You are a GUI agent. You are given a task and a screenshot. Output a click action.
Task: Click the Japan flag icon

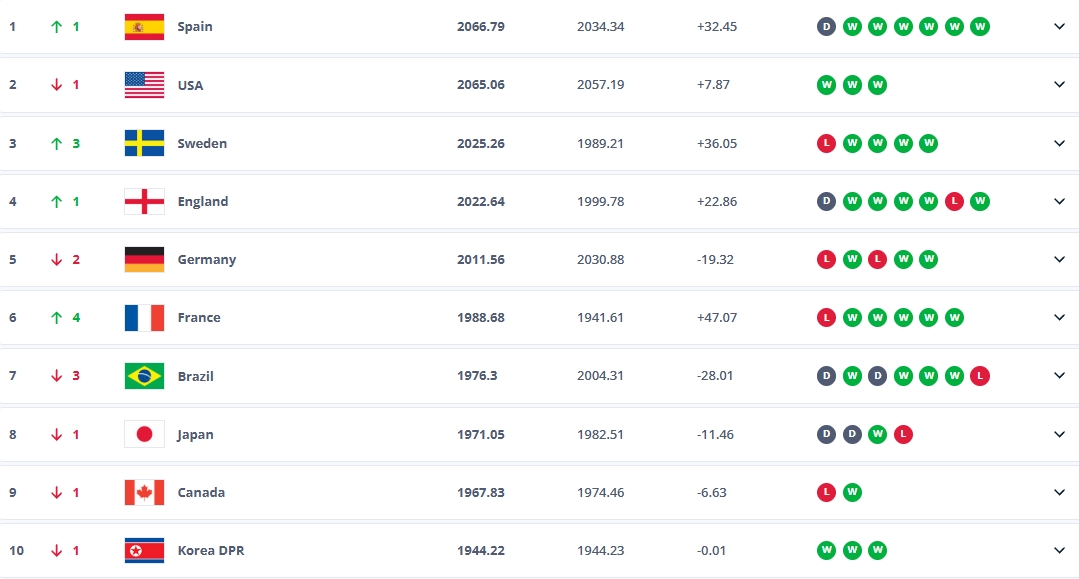(144, 434)
